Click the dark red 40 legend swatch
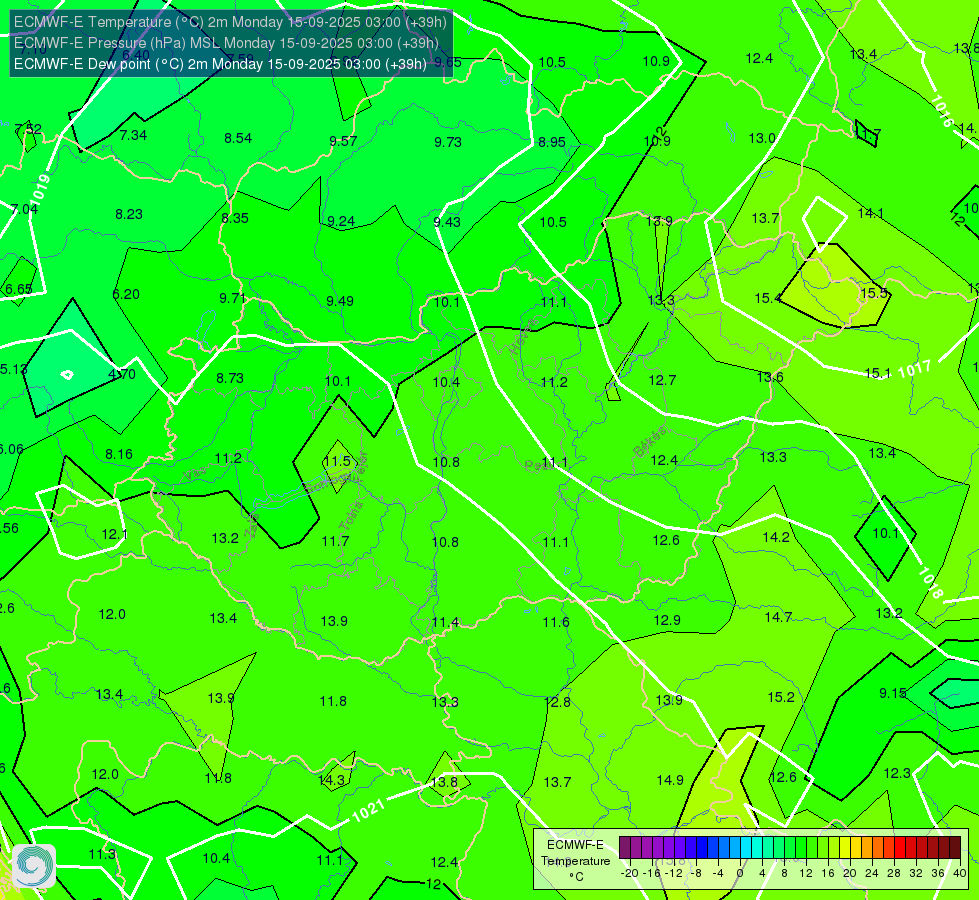979x900 pixels. pos(955,848)
